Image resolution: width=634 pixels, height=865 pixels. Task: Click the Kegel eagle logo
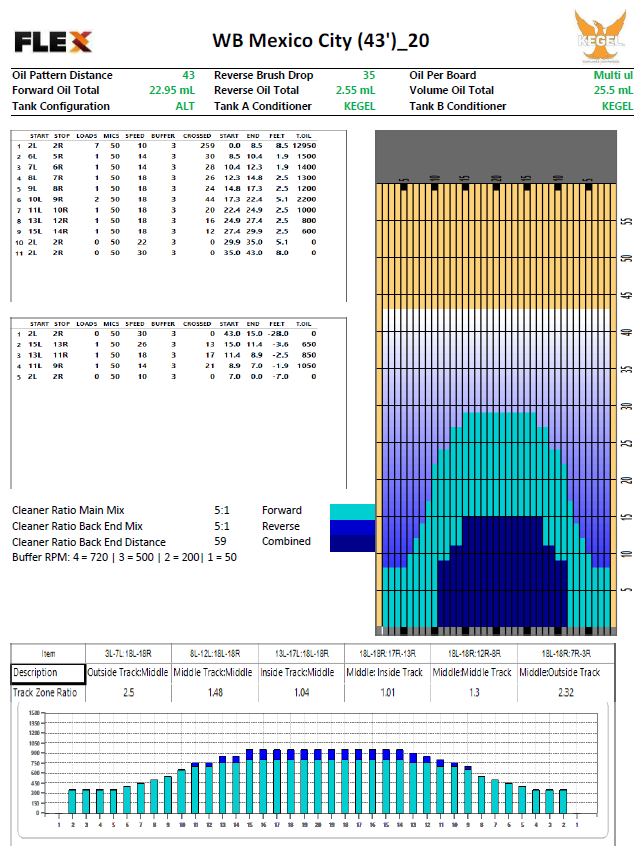[600, 35]
